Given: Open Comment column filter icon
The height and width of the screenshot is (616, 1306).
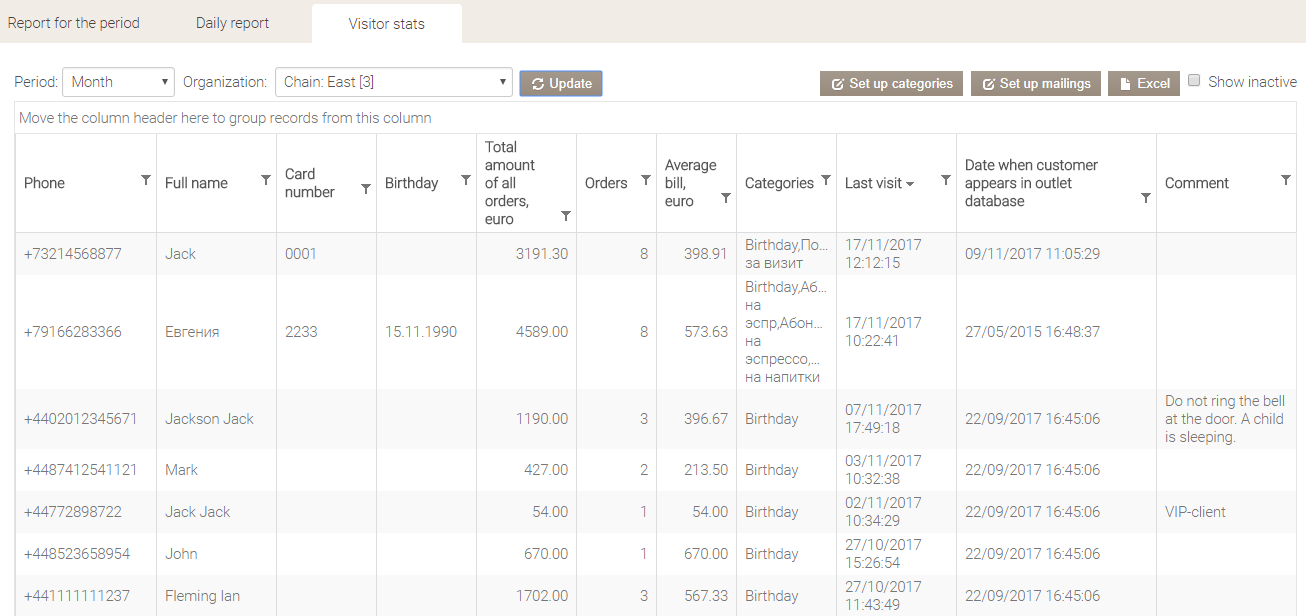Looking at the screenshot, I should click(x=1286, y=180).
